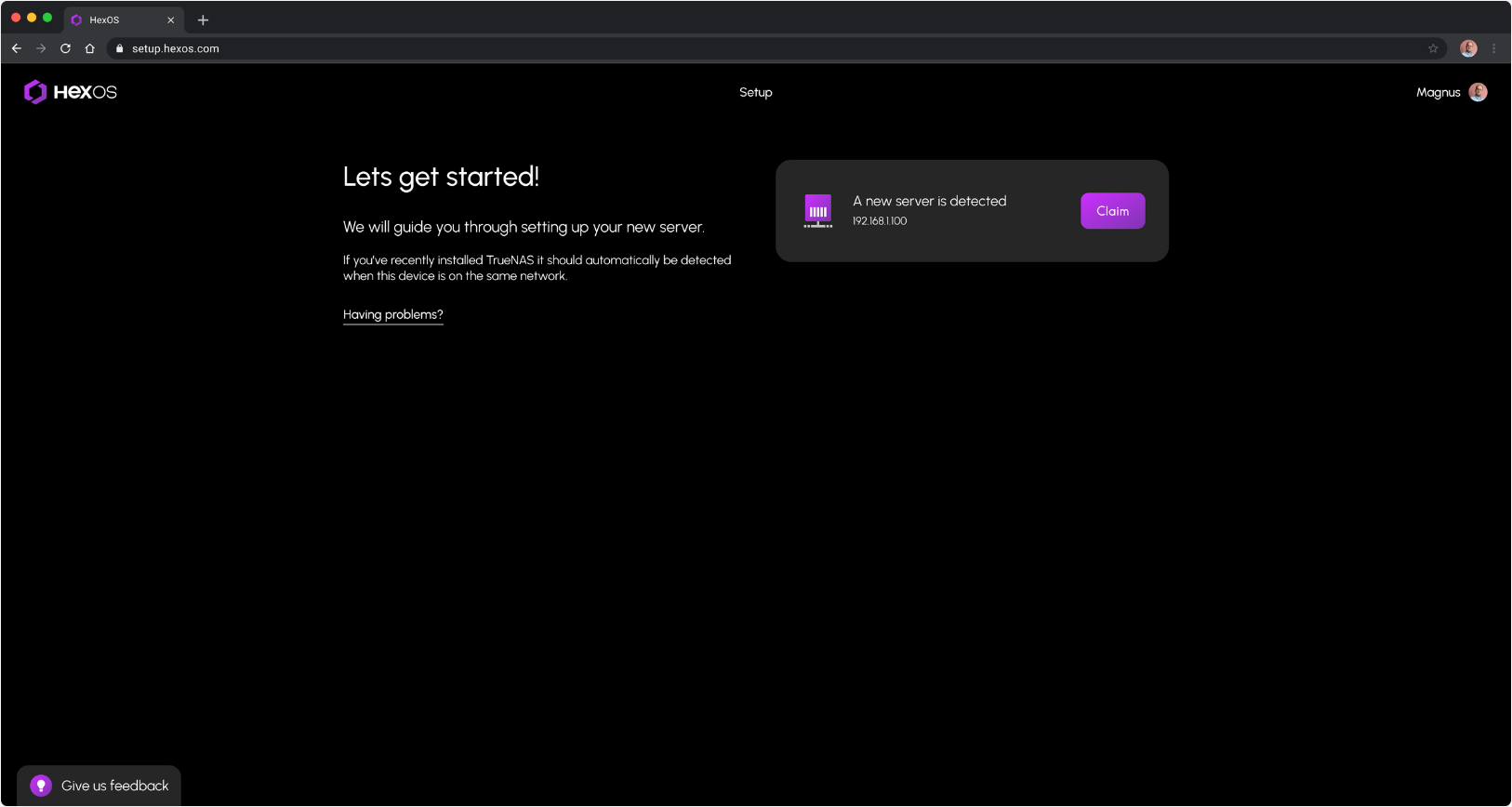Claim the newly detected server
1512x807 pixels.
click(1112, 211)
